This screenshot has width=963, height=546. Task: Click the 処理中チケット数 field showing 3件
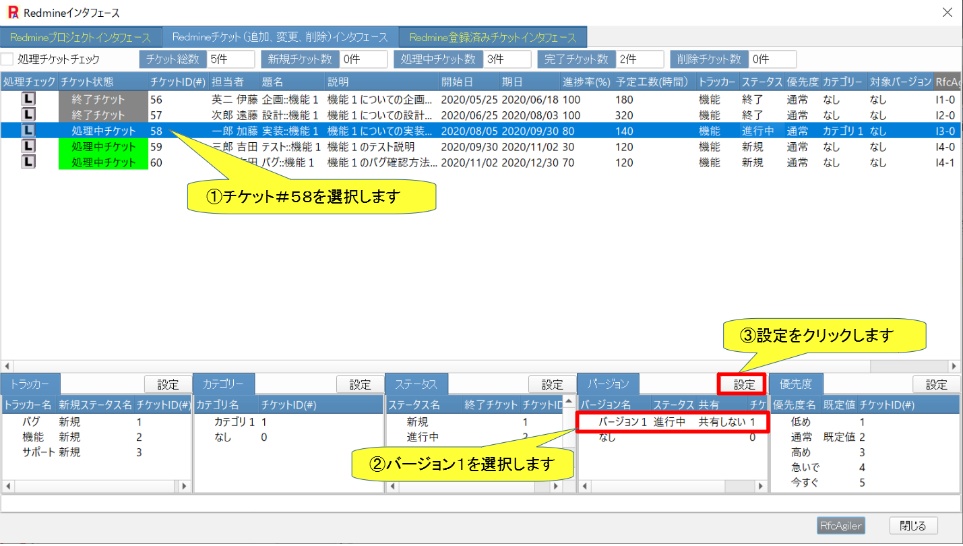[x=507, y=59]
